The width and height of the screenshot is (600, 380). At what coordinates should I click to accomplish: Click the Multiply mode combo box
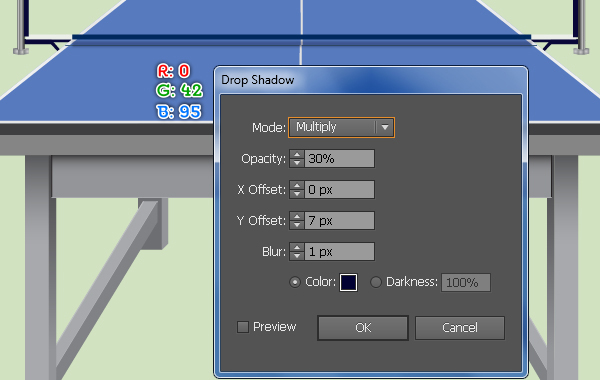click(x=341, y=127)
